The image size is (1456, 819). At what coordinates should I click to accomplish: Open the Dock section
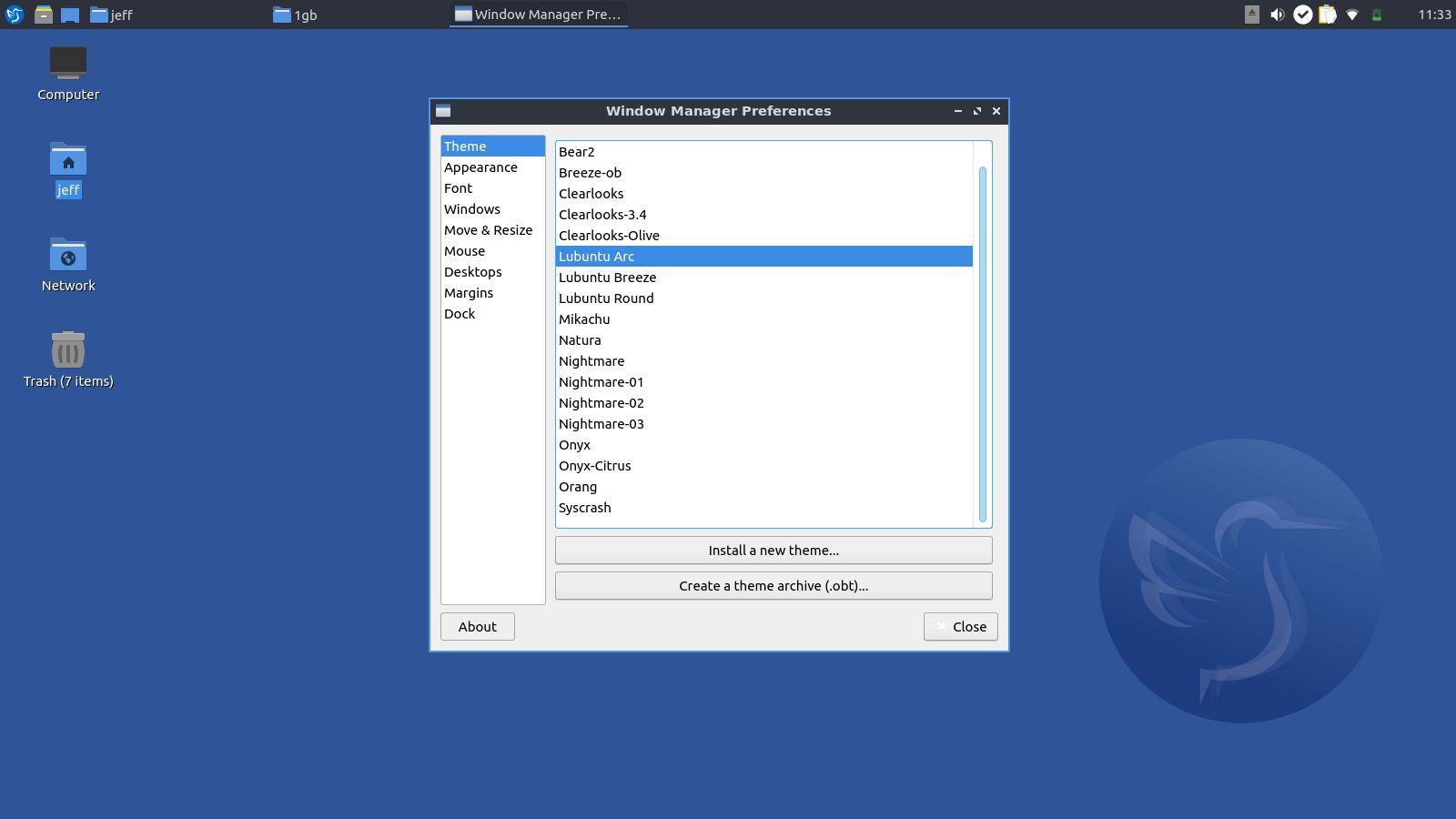point(493,314)
